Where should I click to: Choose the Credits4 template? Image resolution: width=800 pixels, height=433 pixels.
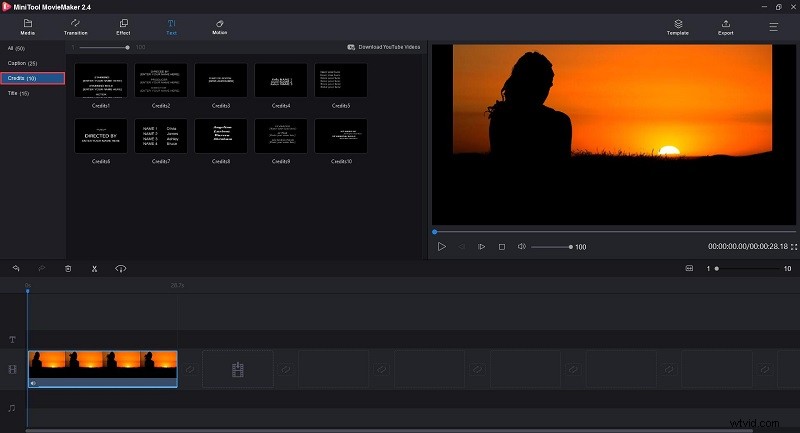click(x=281, y=80)
